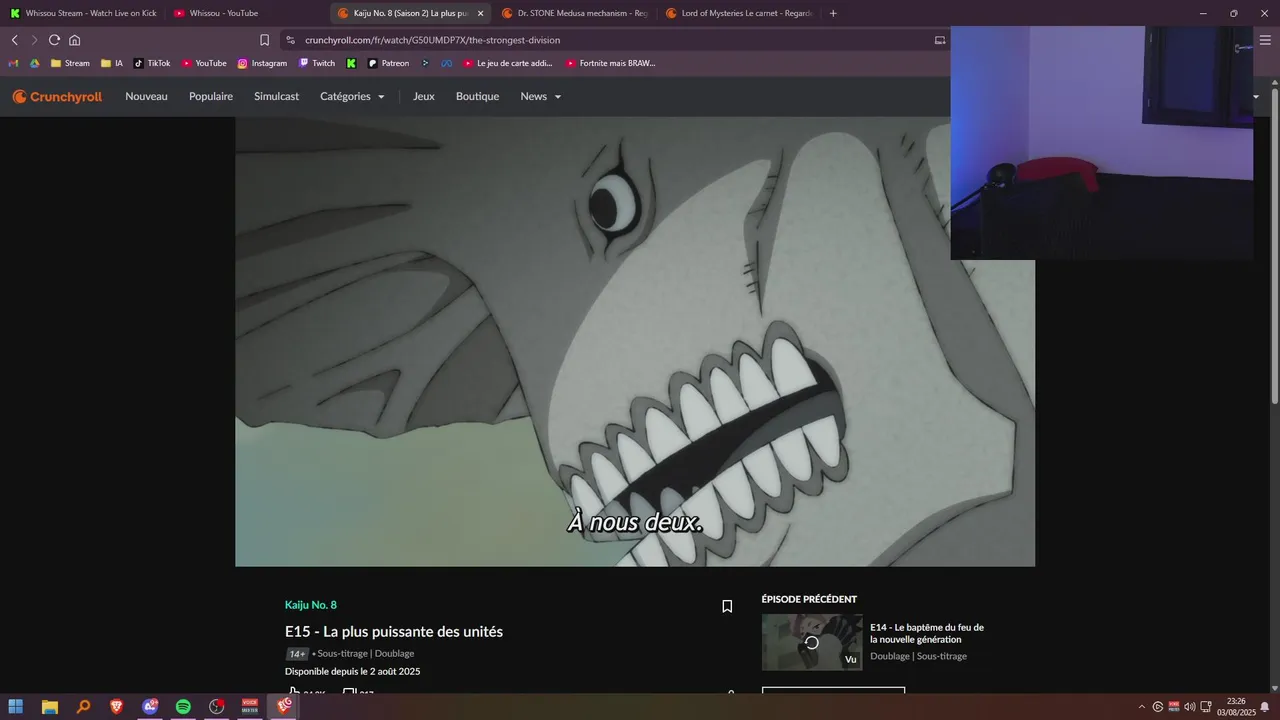This screenshot has width=1280, height=720.
Task: Open the Twitch bookmark
Action: tap(317, 63)
